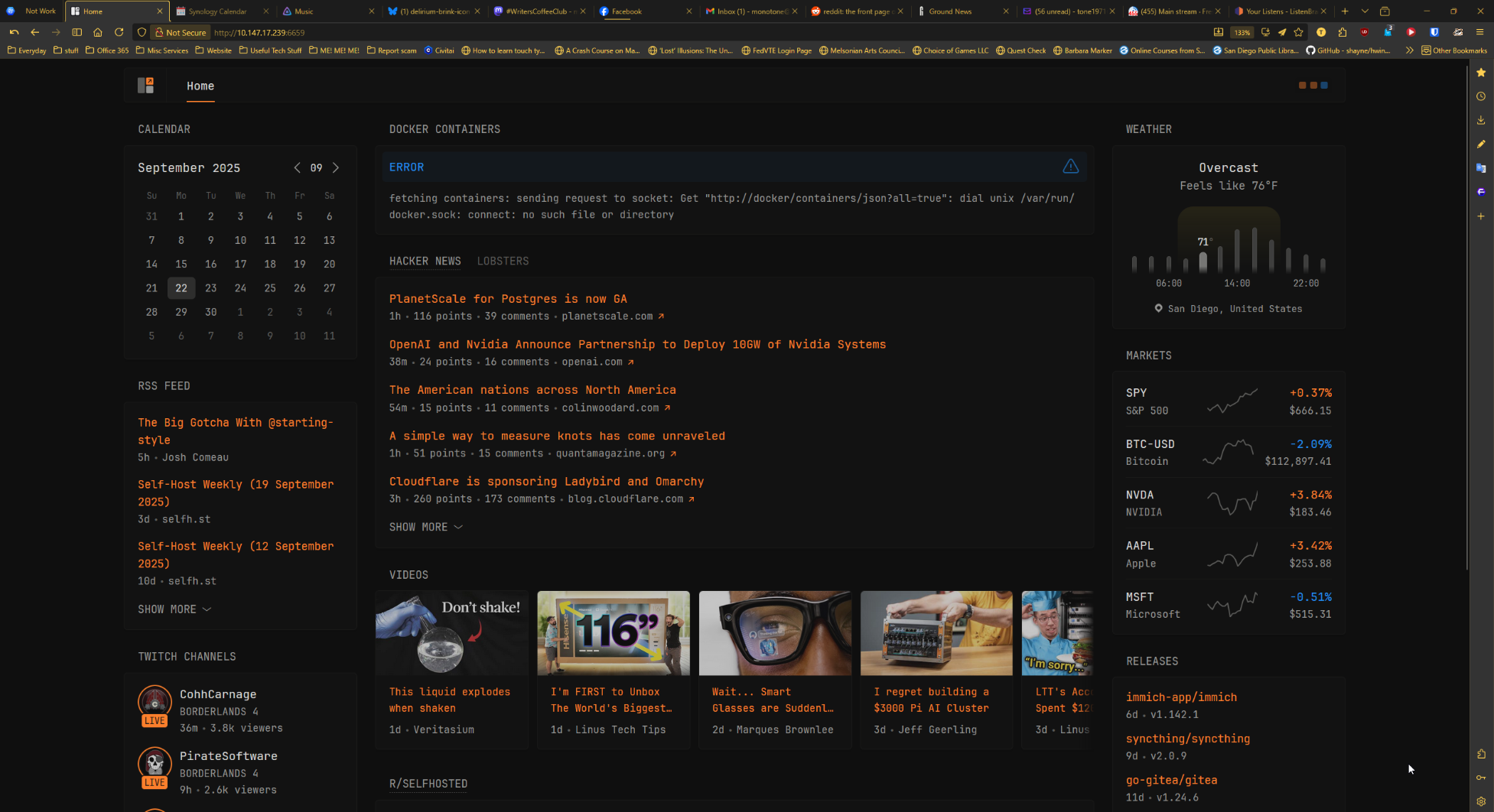Switch to the Synology Calendar browser tab
The width and height of the screenshot is (1494, 812).
pyautogui.click(x=217, y=11)
